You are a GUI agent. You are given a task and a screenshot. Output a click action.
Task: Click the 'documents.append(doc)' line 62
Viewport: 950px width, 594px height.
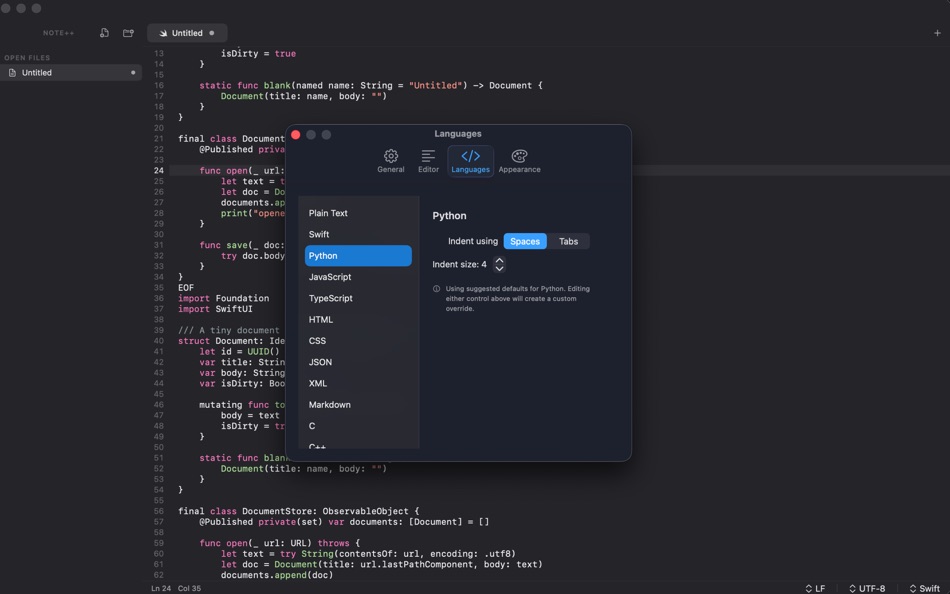coord(277,575)
